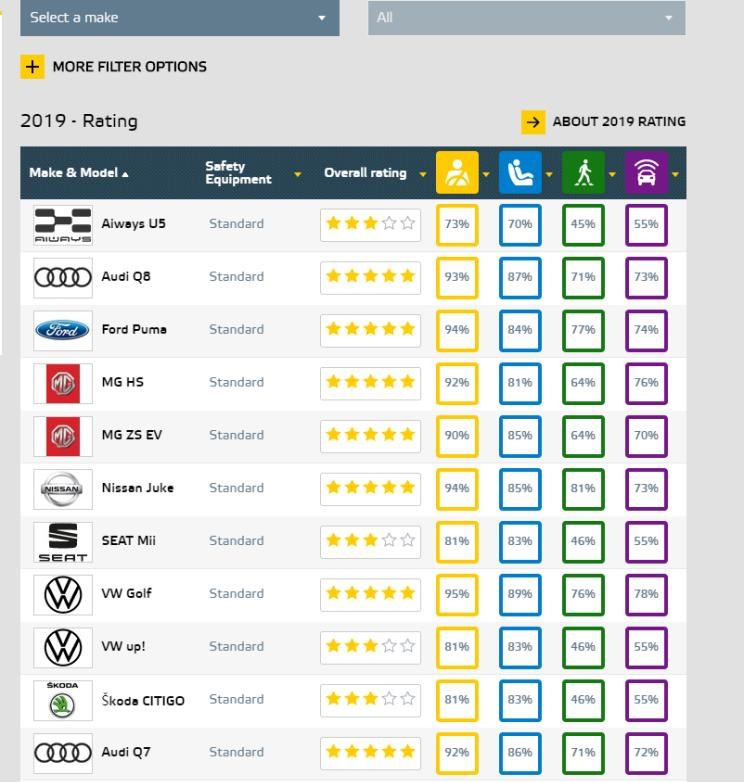Screen dimensions: 744x782
Task: Open the Select a make dropdown
Action: [x=180, y=18]
